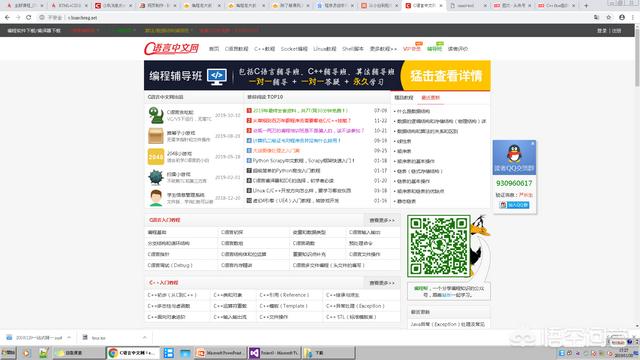Open the green number 1 ranked article link

click(300, 110)
